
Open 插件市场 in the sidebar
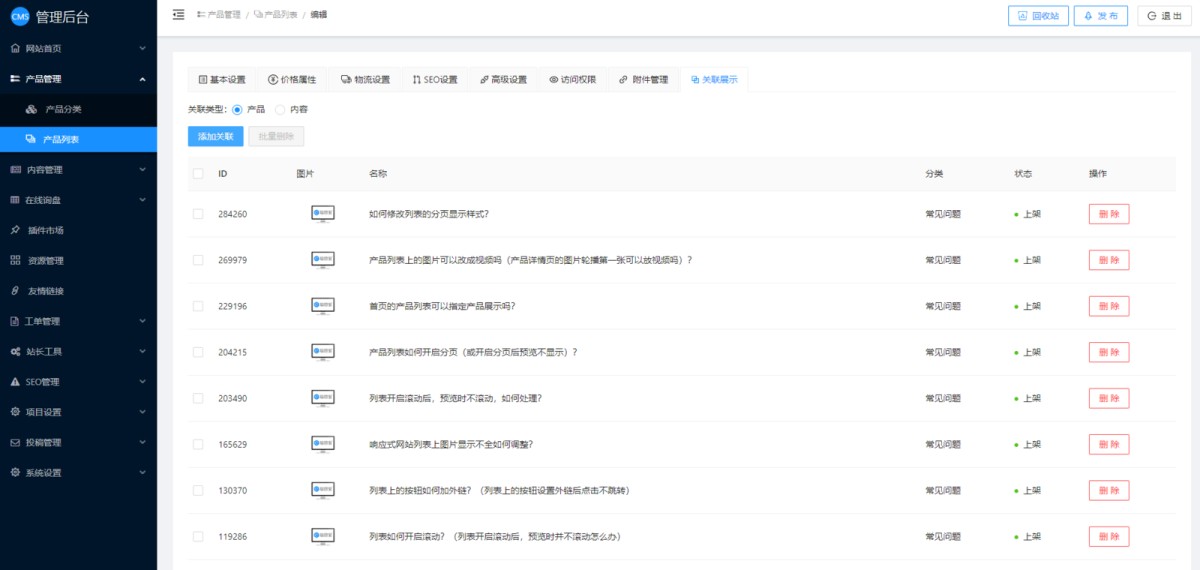(x=45, y=230)
